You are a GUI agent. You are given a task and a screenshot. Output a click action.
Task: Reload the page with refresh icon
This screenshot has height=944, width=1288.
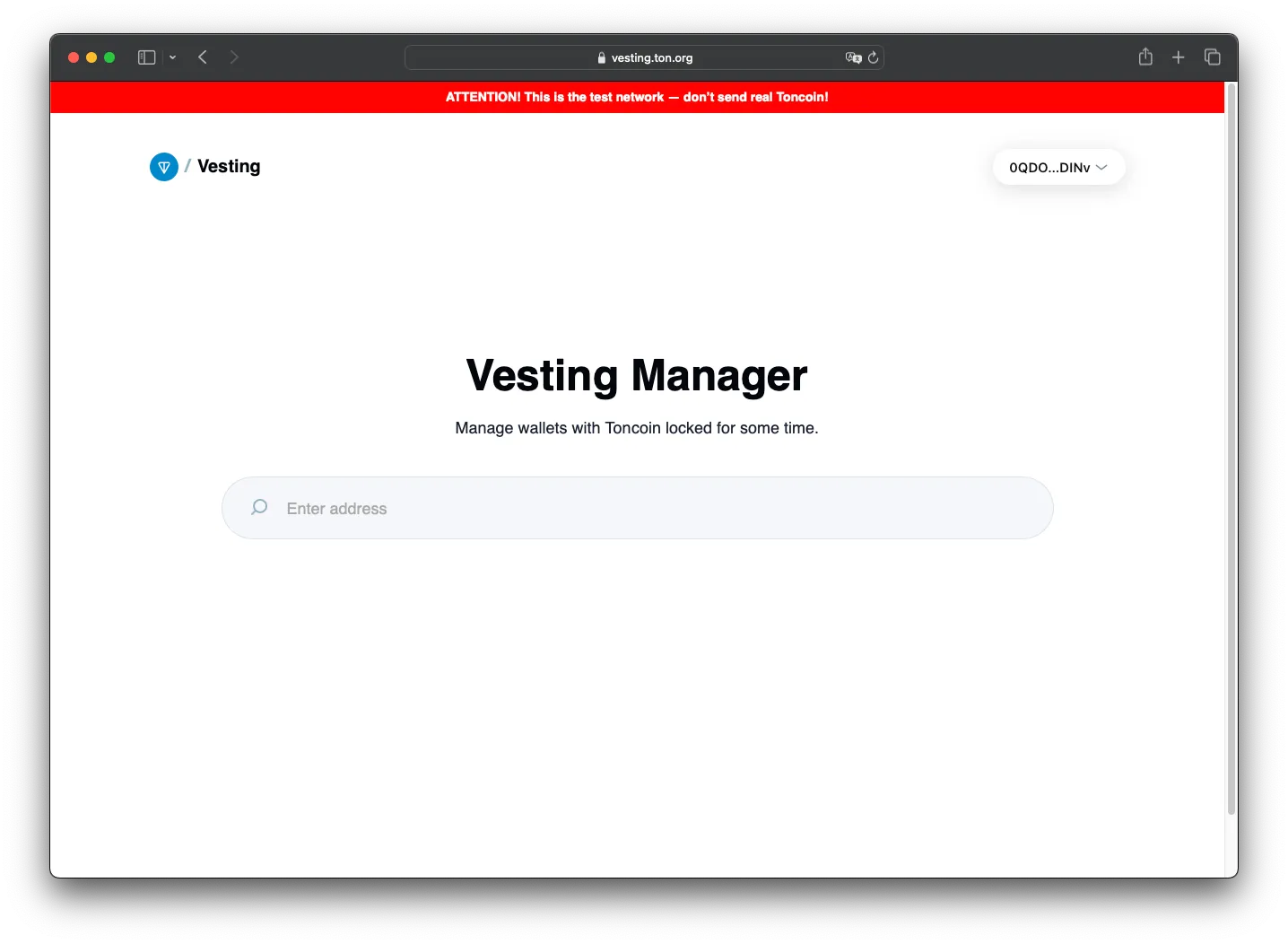(x=873, y=57)
